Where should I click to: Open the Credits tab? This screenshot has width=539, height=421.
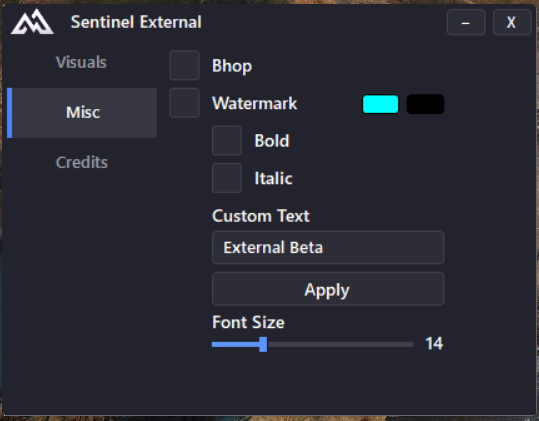(x=81, y=162)
